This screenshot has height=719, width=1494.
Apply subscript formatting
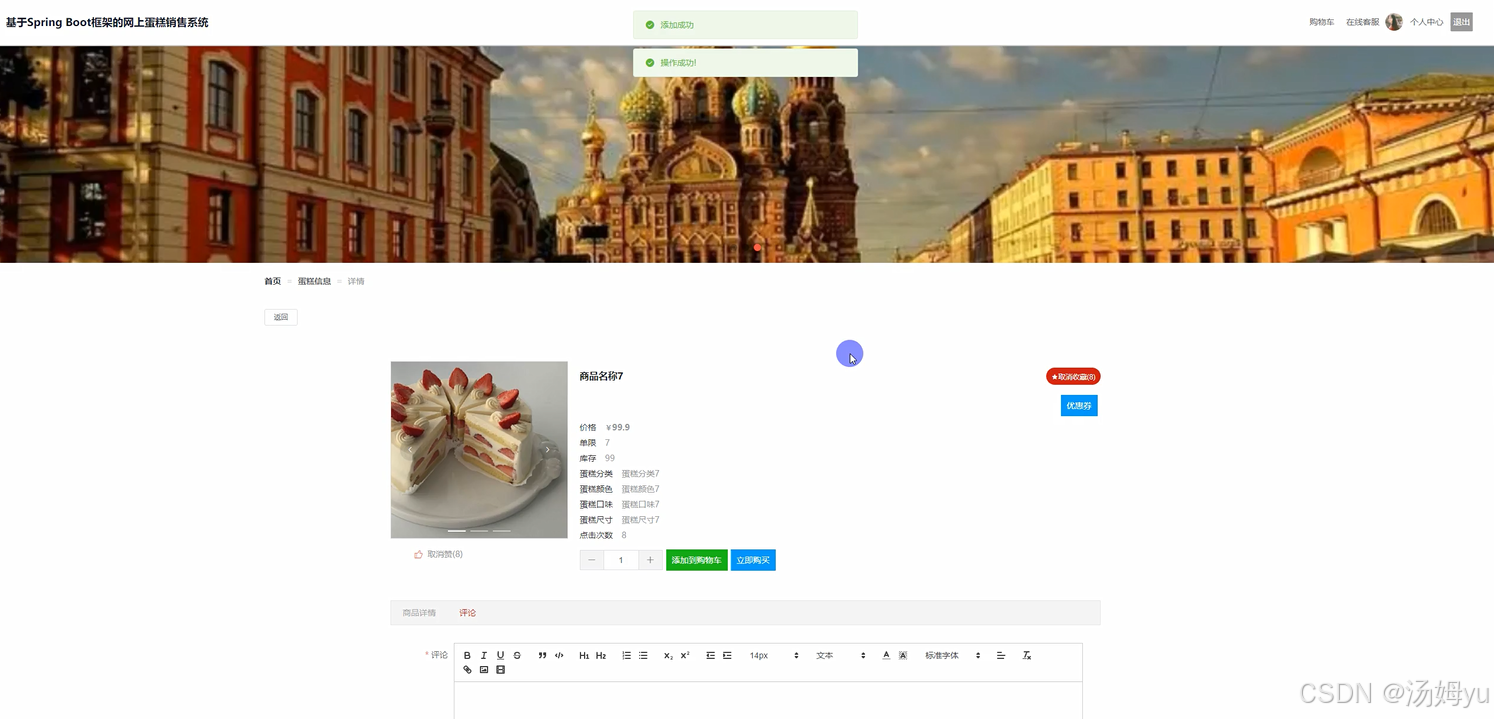pyautogui.click(x=668, y=656)
